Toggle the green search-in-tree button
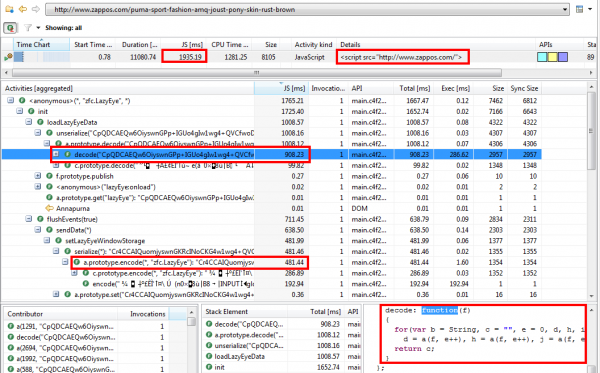Image resolution: width=600 pixels, height=373 pixels. (x=10, y=28)
